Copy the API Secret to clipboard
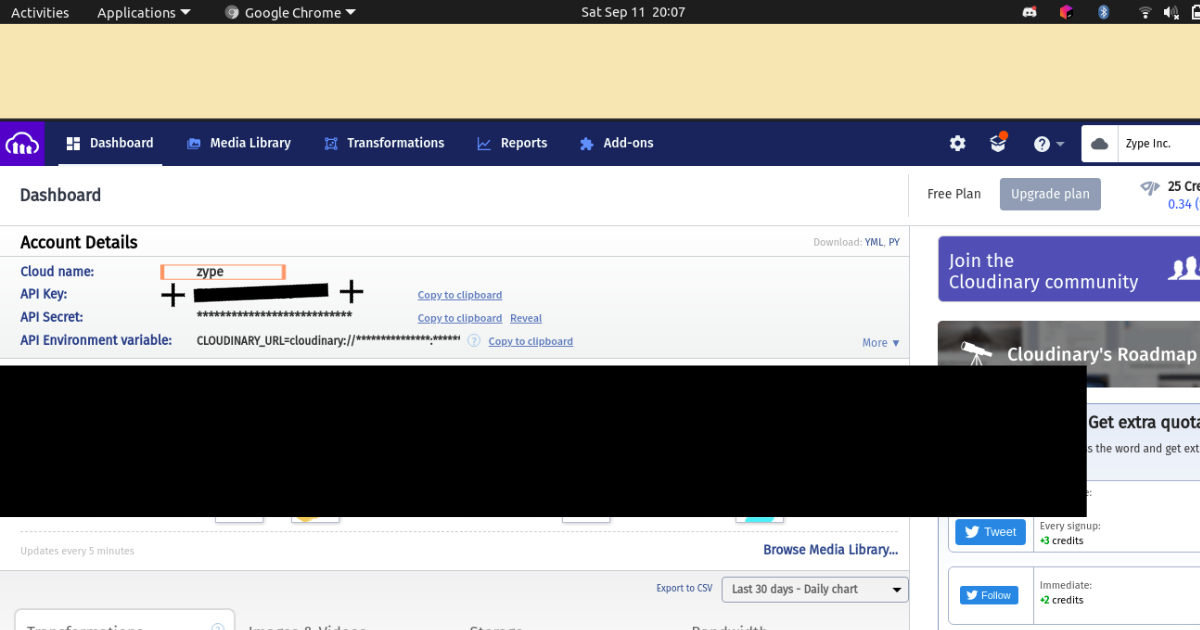 (x=460, y=318)
